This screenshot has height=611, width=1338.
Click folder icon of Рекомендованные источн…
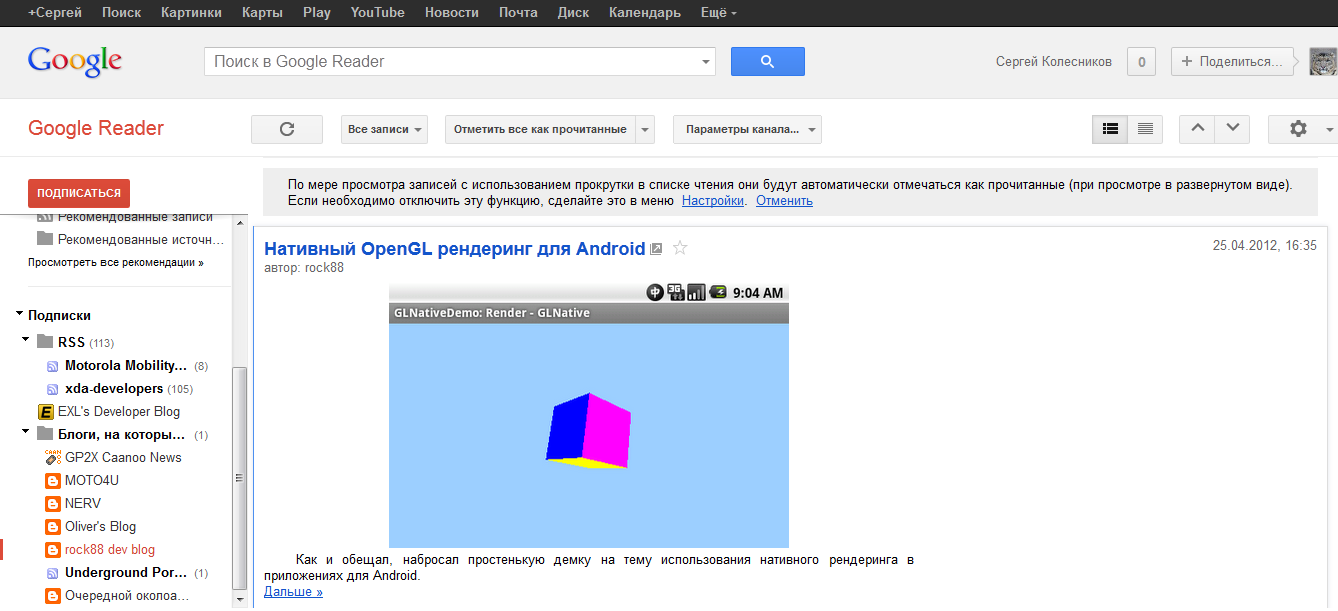45,239
